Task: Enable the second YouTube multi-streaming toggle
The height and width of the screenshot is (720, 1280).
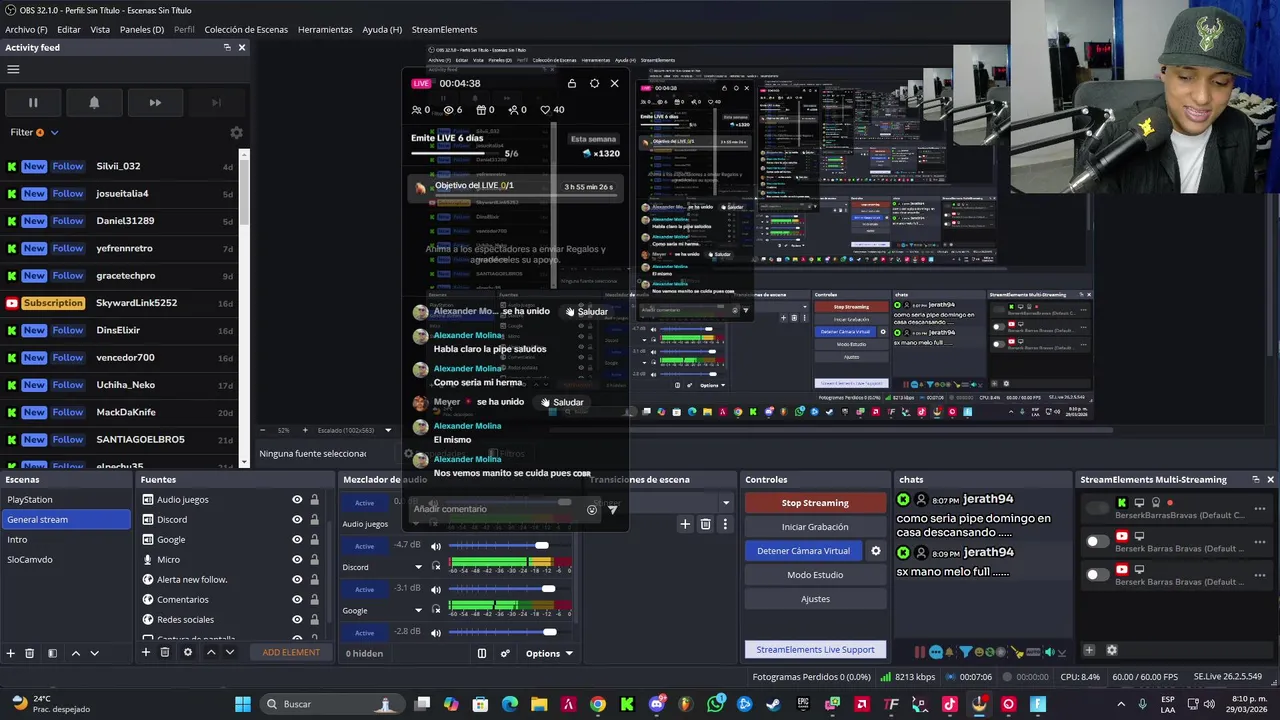Action: [x=1098, y=574]
